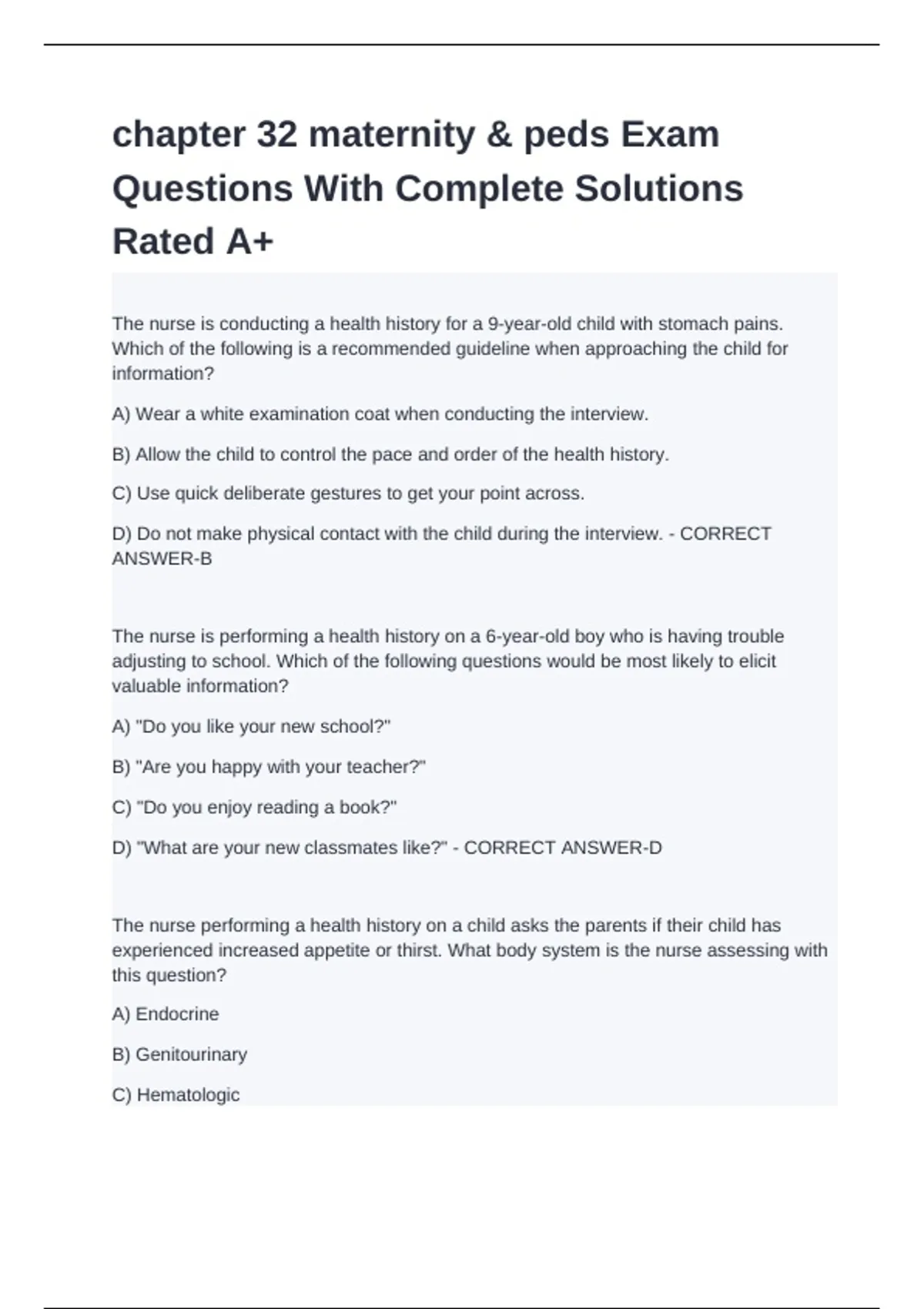The width and height of the screenshot is (924, 1309).
Task: Select option C) Hematologic
Action: [x=176, y=1095]
